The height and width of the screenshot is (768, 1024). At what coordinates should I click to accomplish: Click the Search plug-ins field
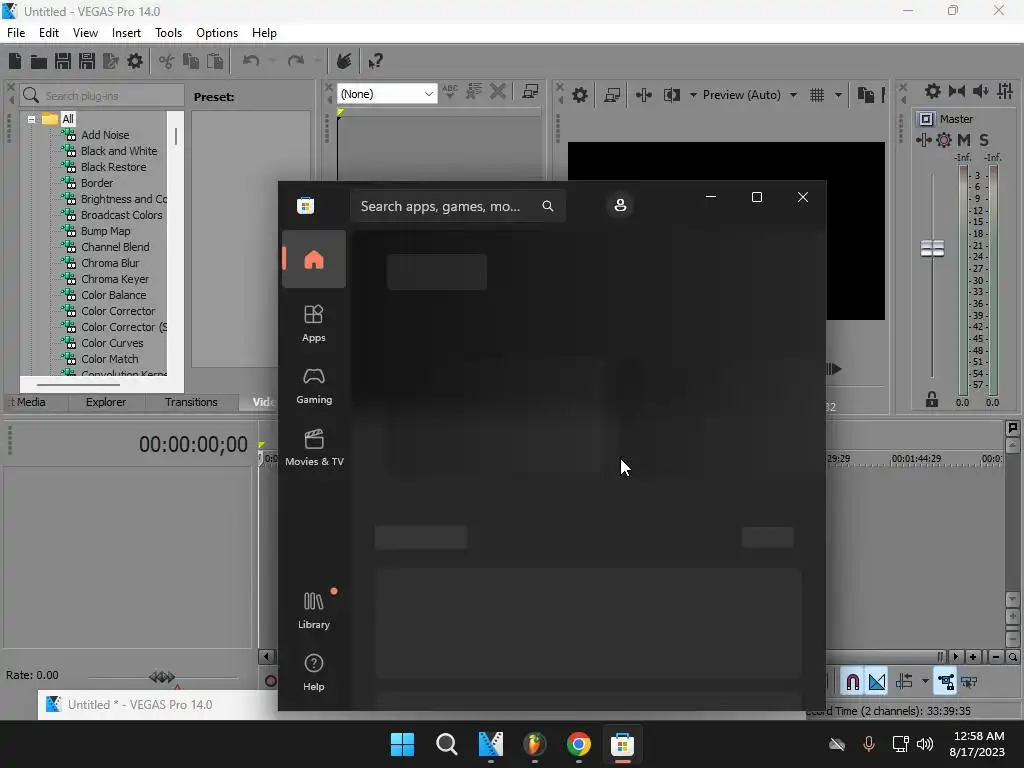[x=103, y=95]
